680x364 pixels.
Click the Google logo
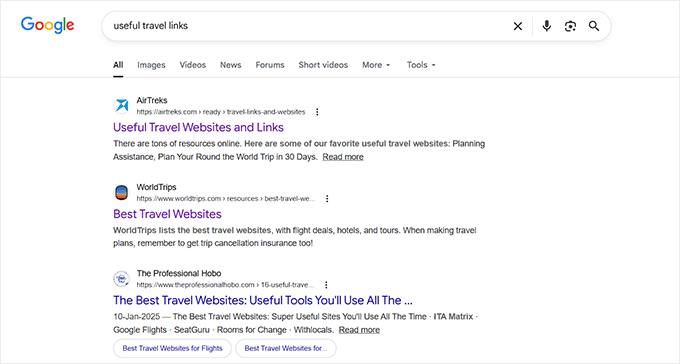click(x=47, y=25)
